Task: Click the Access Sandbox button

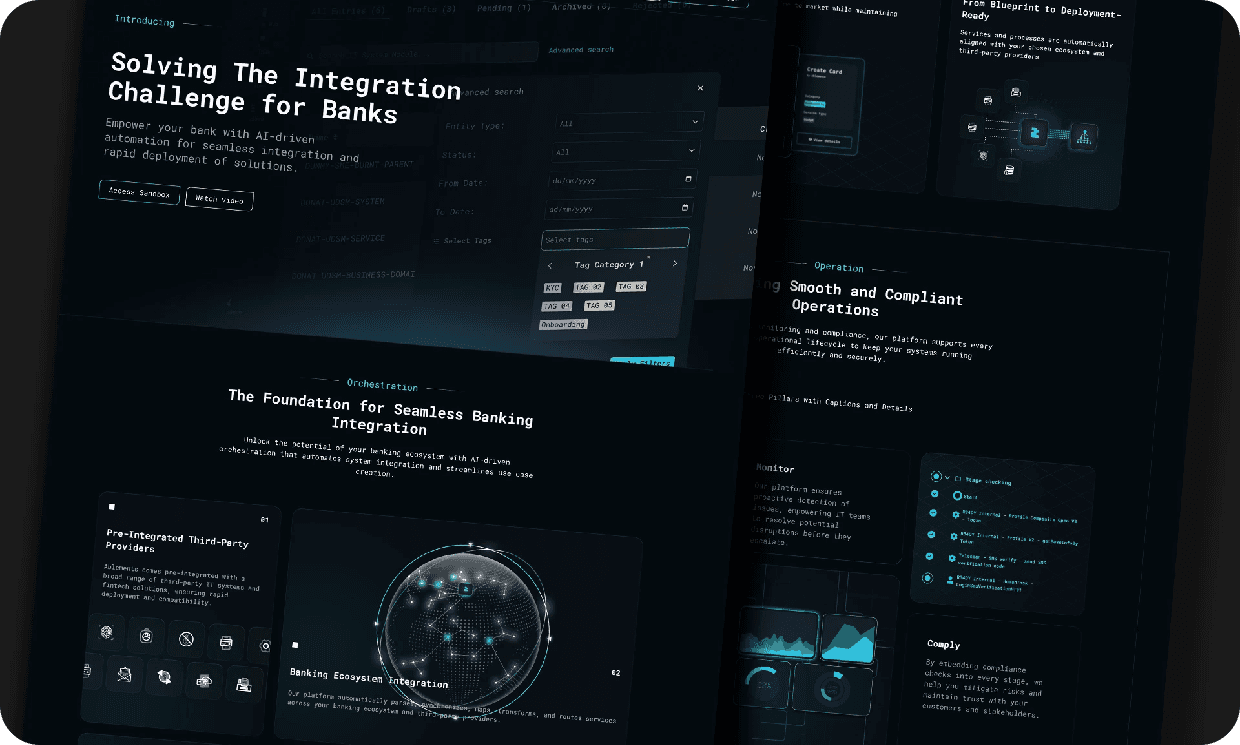Action: point(139,194)
